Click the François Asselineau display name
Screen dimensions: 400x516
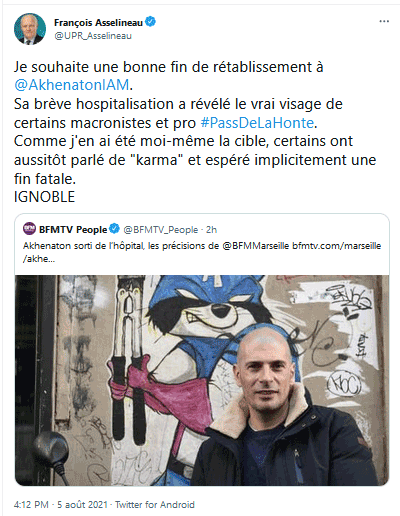tap(98, 23)
